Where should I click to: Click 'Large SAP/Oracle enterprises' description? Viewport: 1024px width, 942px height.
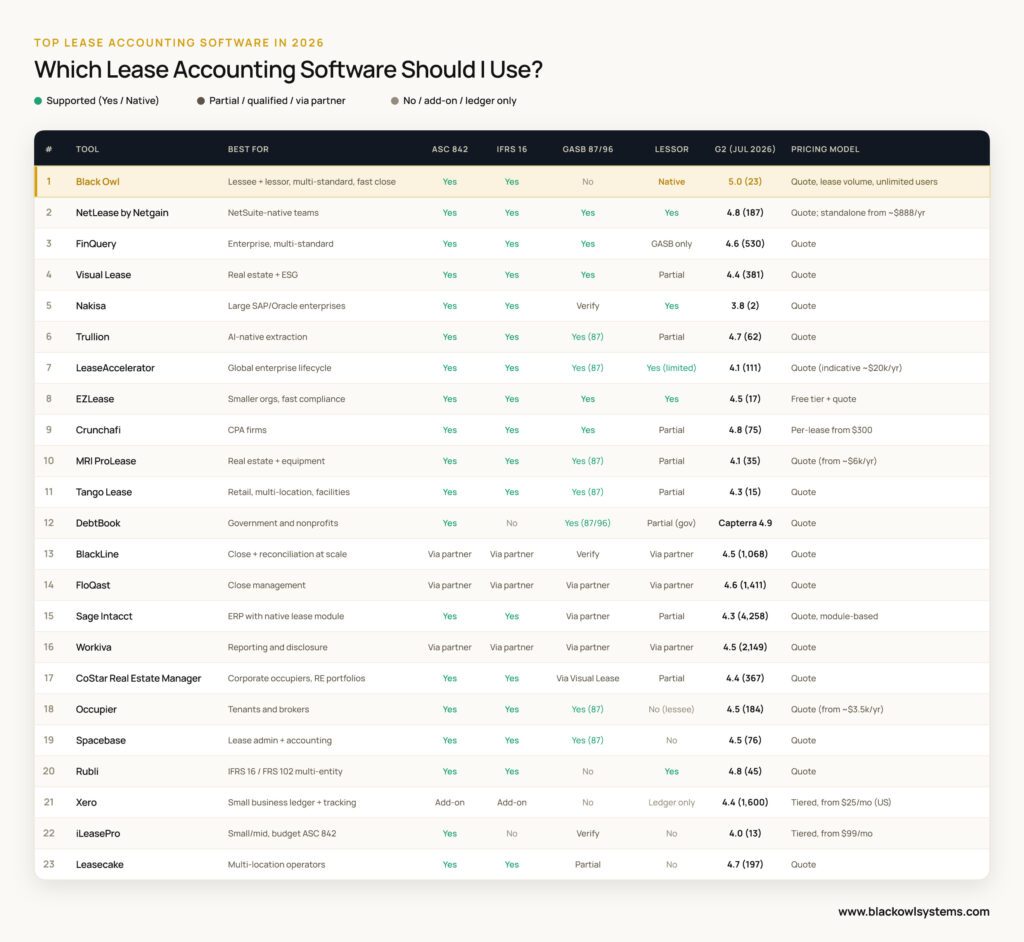[286, 306]
